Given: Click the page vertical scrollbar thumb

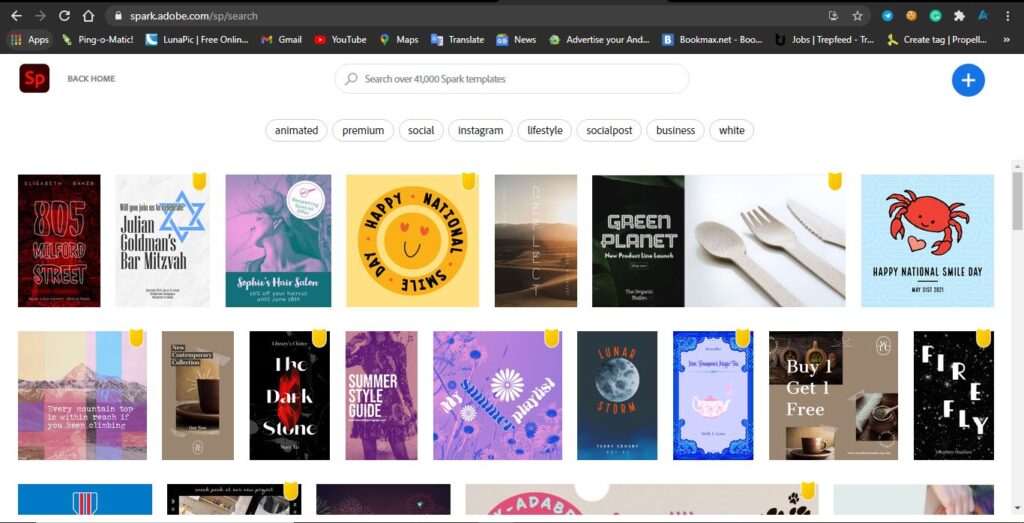Looking at the screenshot, I should pyautogui.click(x=1017, y=200).
